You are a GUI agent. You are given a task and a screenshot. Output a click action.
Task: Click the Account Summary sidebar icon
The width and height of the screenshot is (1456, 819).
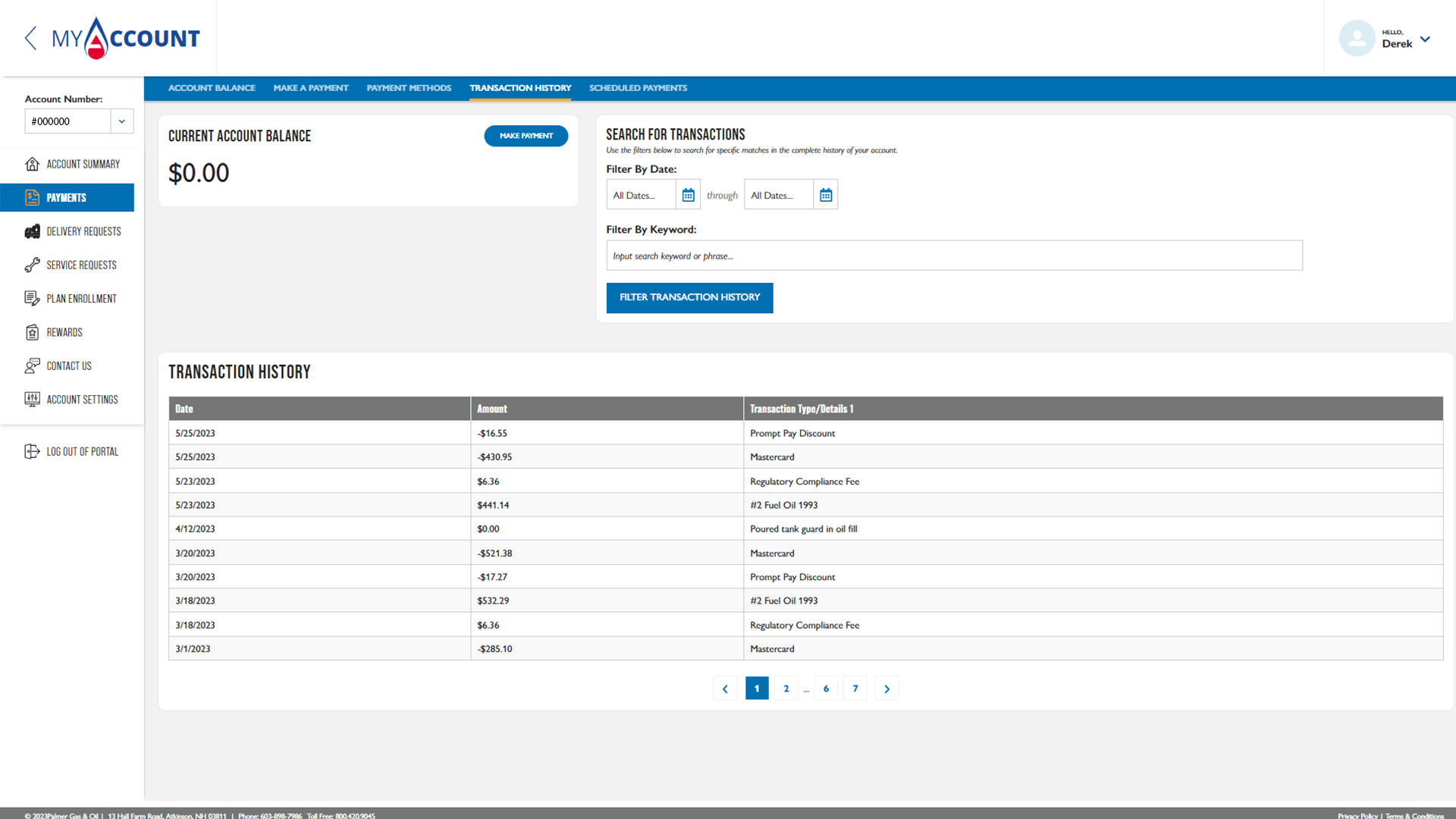(x=32, y=163)
